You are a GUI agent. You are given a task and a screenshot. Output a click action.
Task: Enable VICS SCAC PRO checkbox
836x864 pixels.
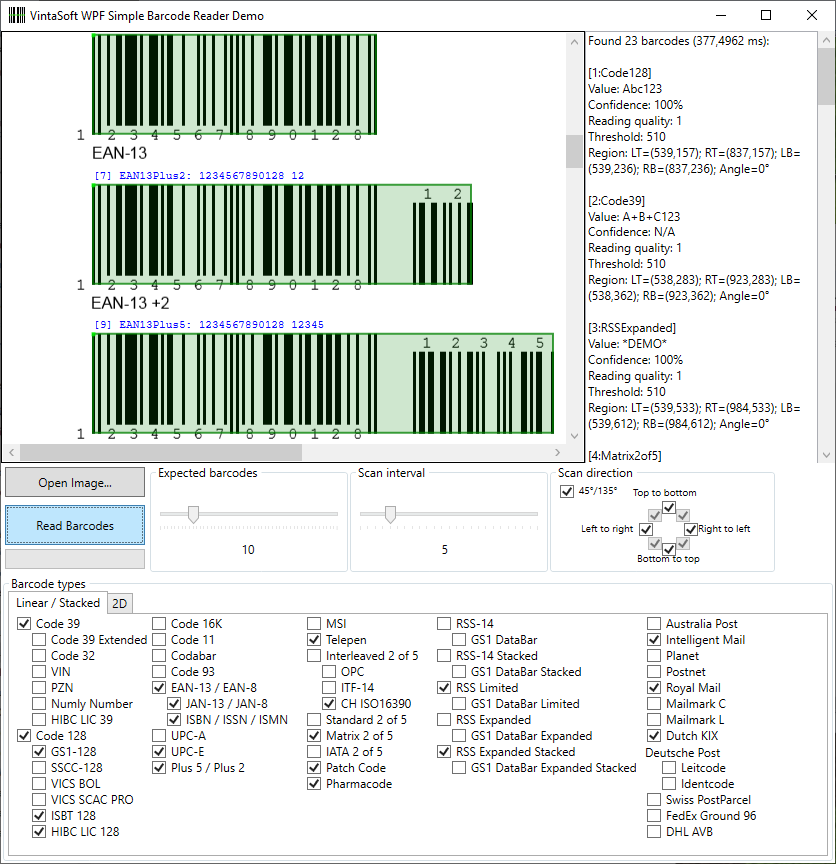pos(39,799)
